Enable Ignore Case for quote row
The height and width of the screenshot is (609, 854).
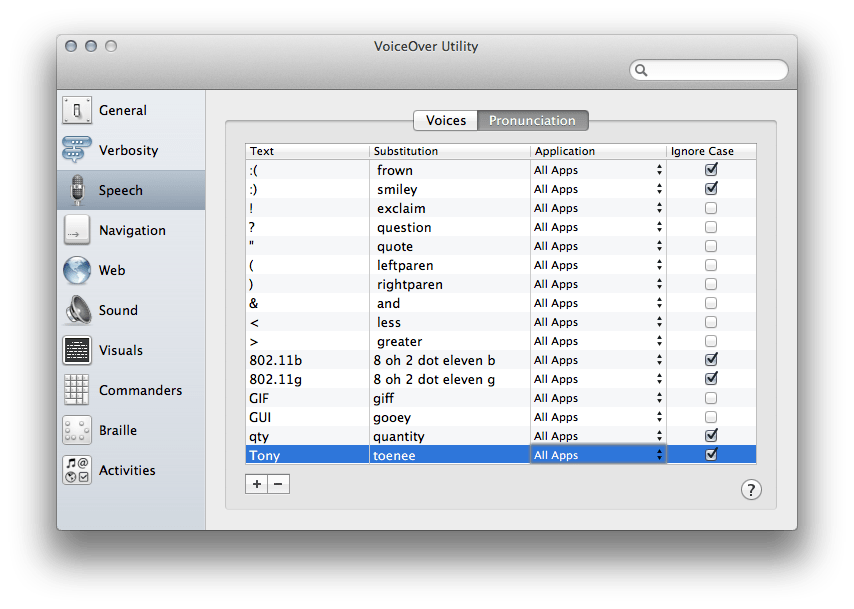pyautogui.click(x=711, y=246)
